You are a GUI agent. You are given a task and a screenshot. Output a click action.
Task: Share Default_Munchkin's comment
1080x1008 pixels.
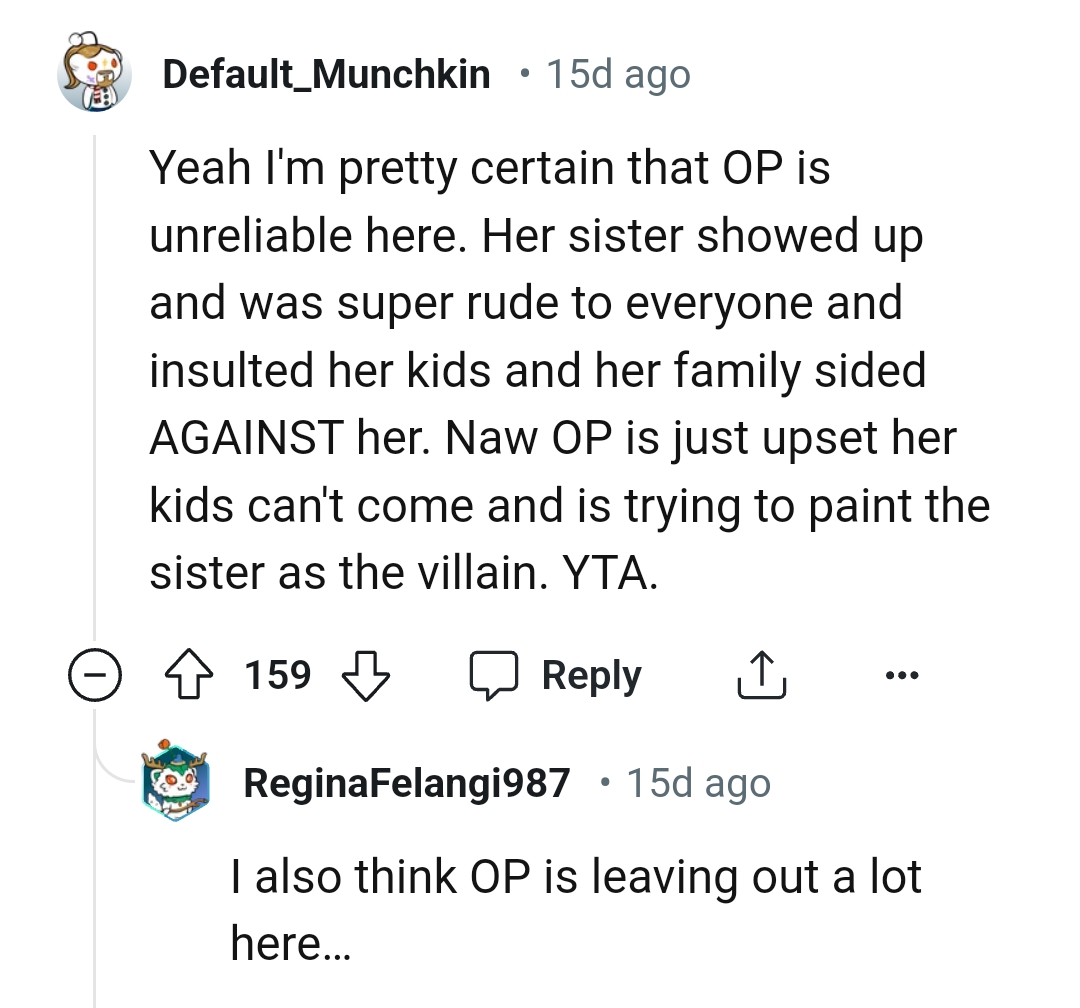[x=762, y=677]
